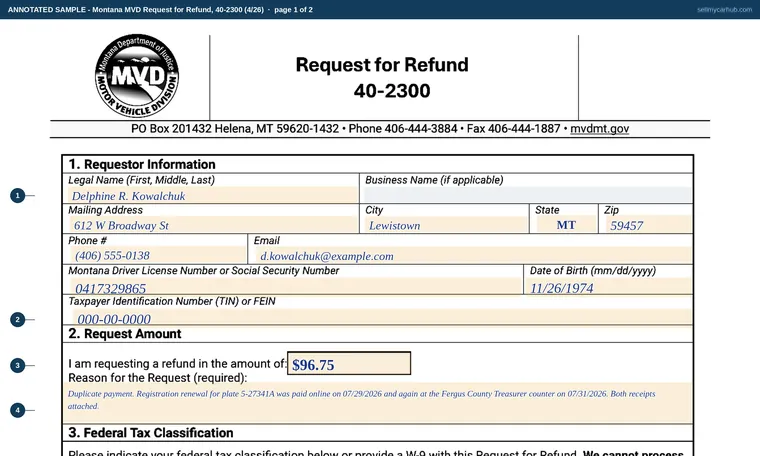The width and height of the screenshot is (760, 456).
Task: Click the form number 40-2300
Action: [392, 91]
